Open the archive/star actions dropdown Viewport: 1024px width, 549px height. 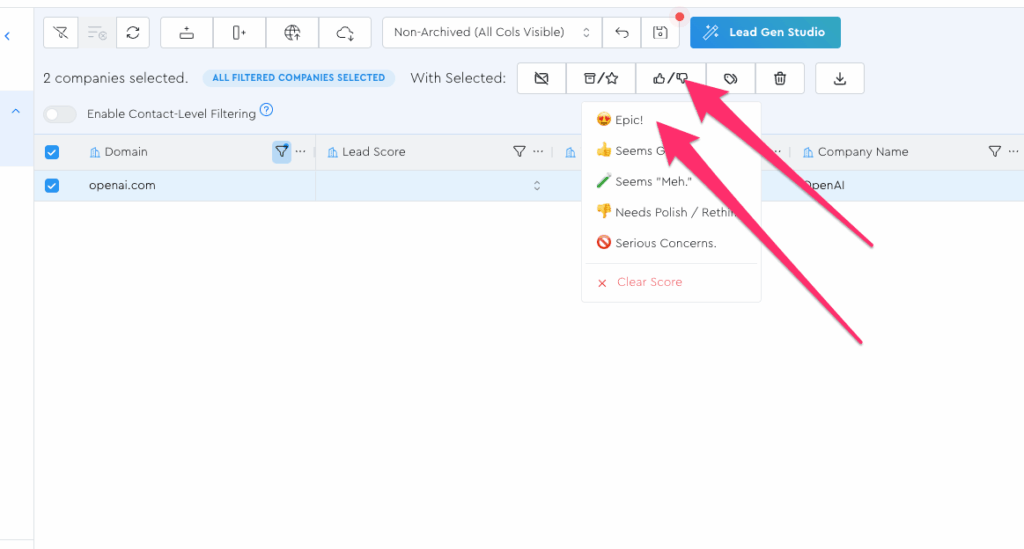point(600,78)
